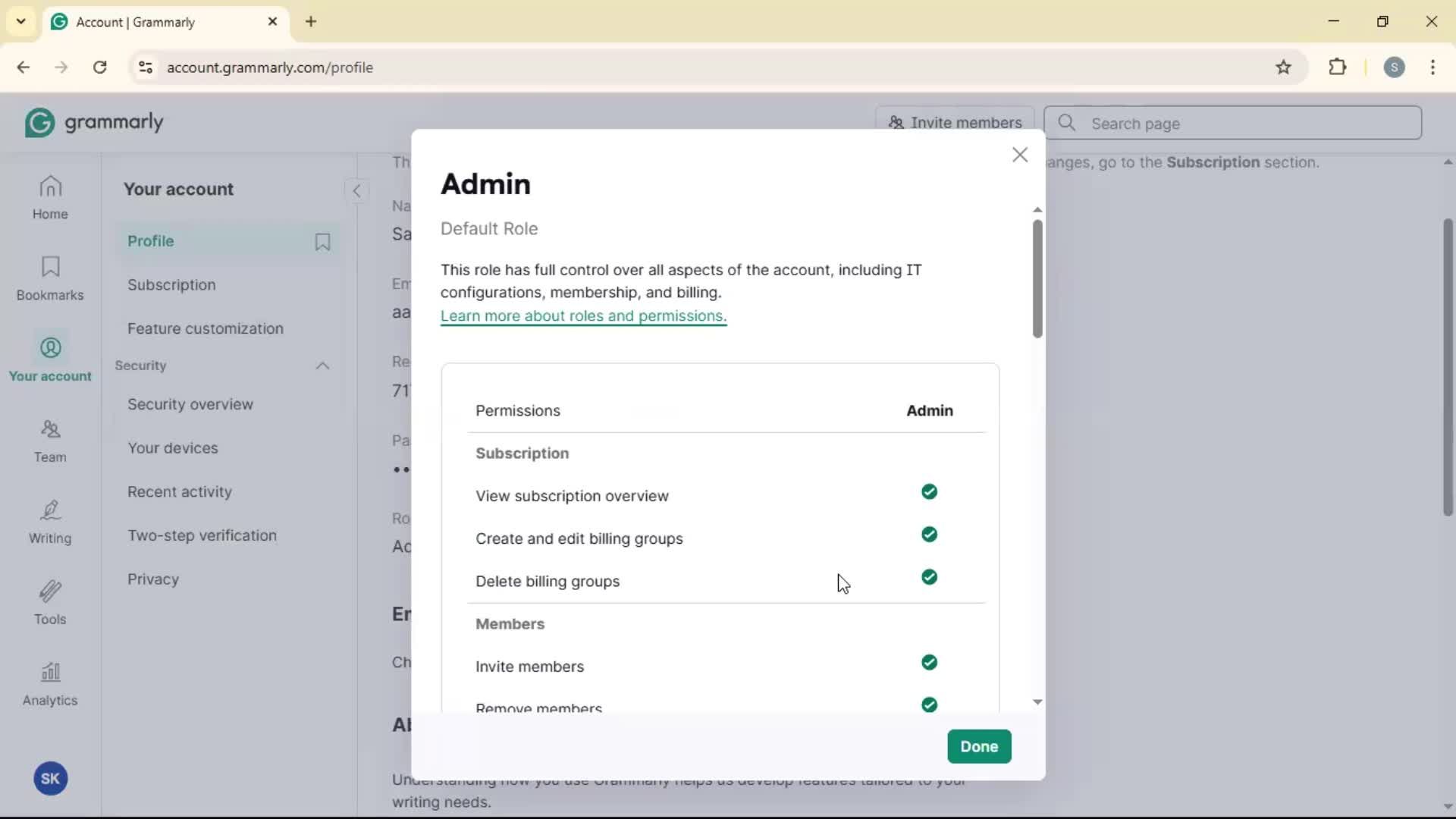
Task: Click Invite members permission checkmark
Action: 929,663
